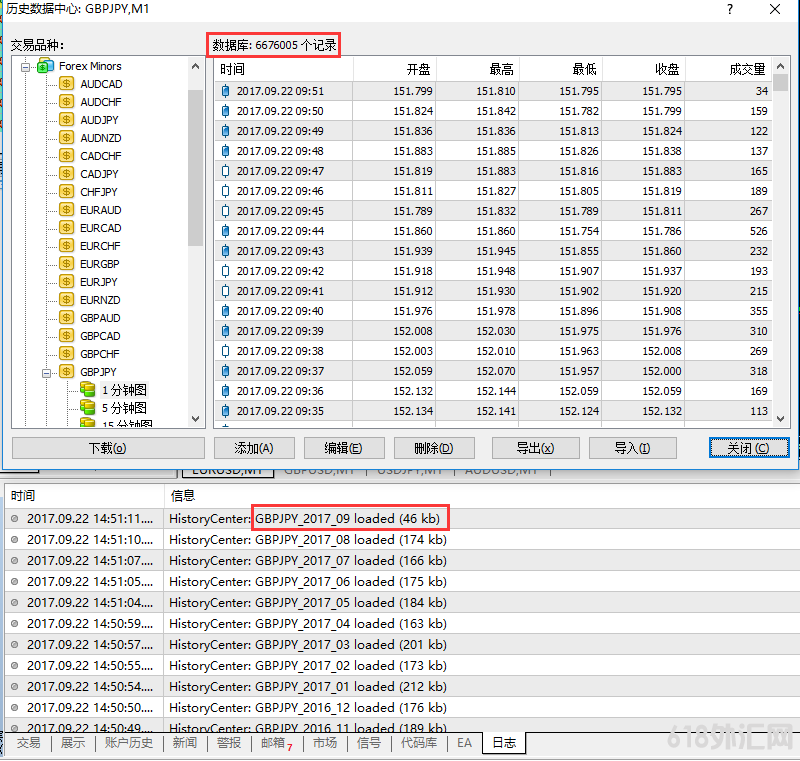Select the EURJPY symbol in tree
Screen dimensions: 800x761
click(98, 282)
